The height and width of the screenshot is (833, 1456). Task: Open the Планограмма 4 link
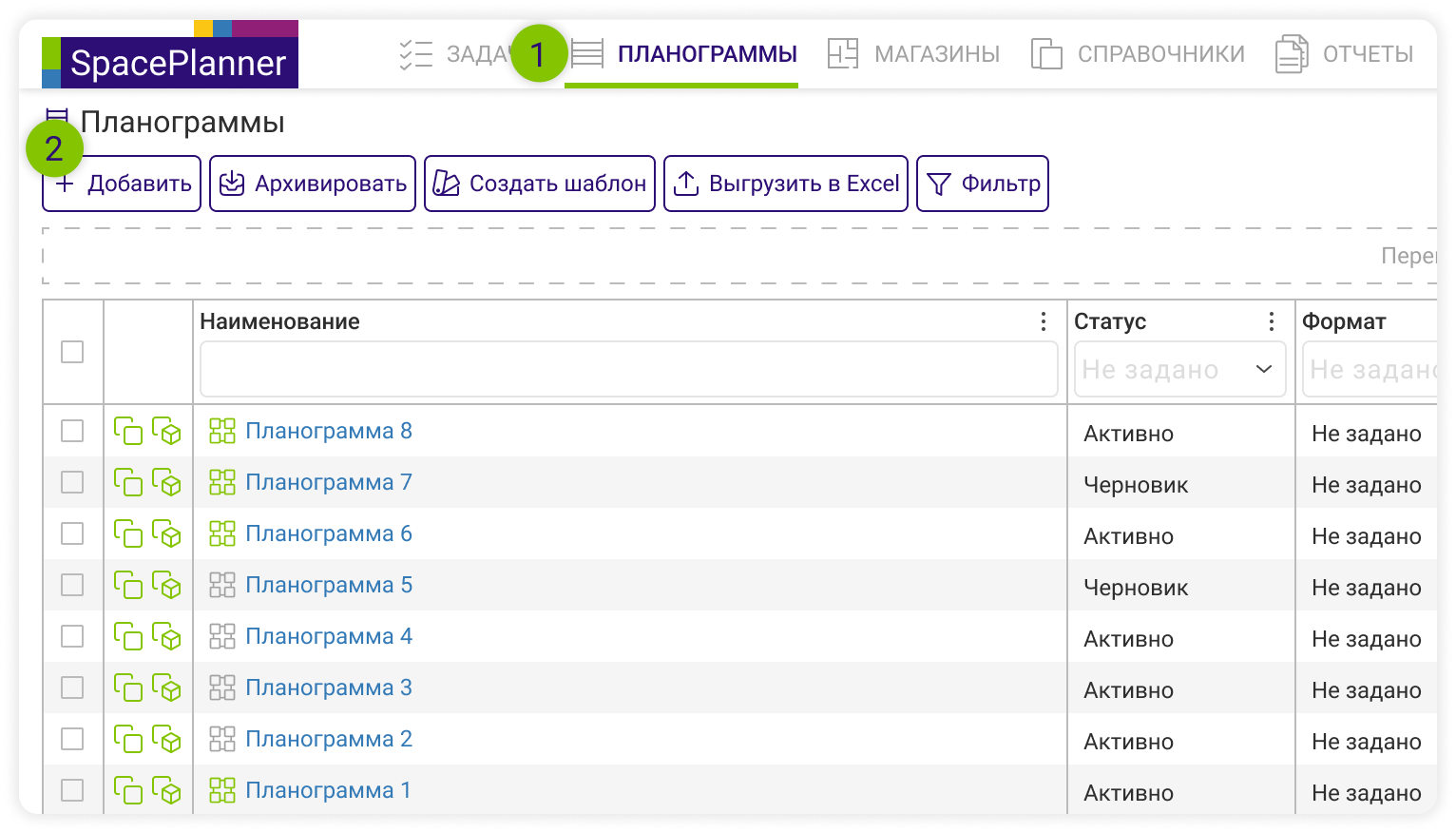coord(328,636)
